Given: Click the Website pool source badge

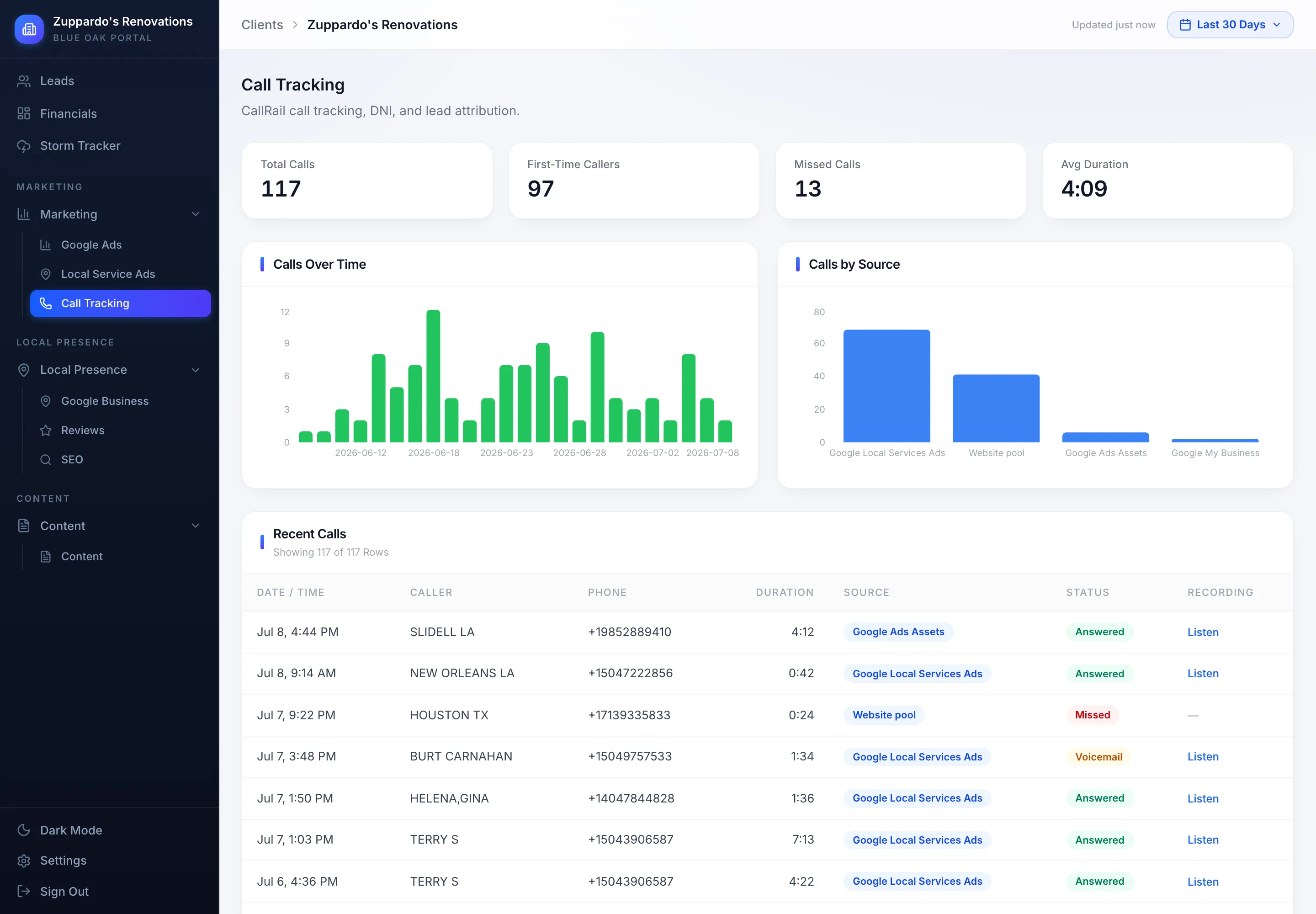Looking at the screenshot, I should (x=884, y=715).
